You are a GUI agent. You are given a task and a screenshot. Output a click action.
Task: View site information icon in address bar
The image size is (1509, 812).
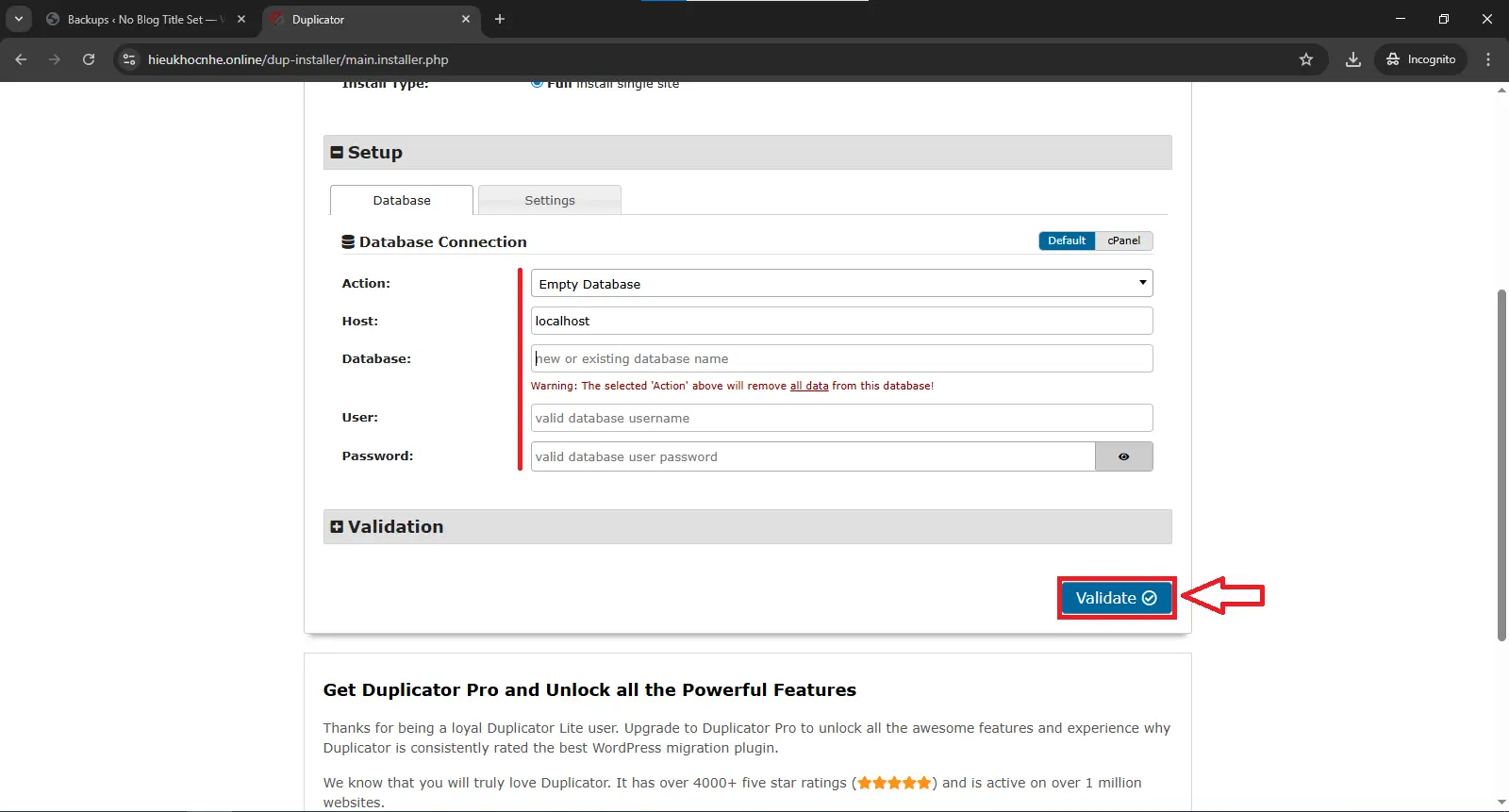point(130,59)
